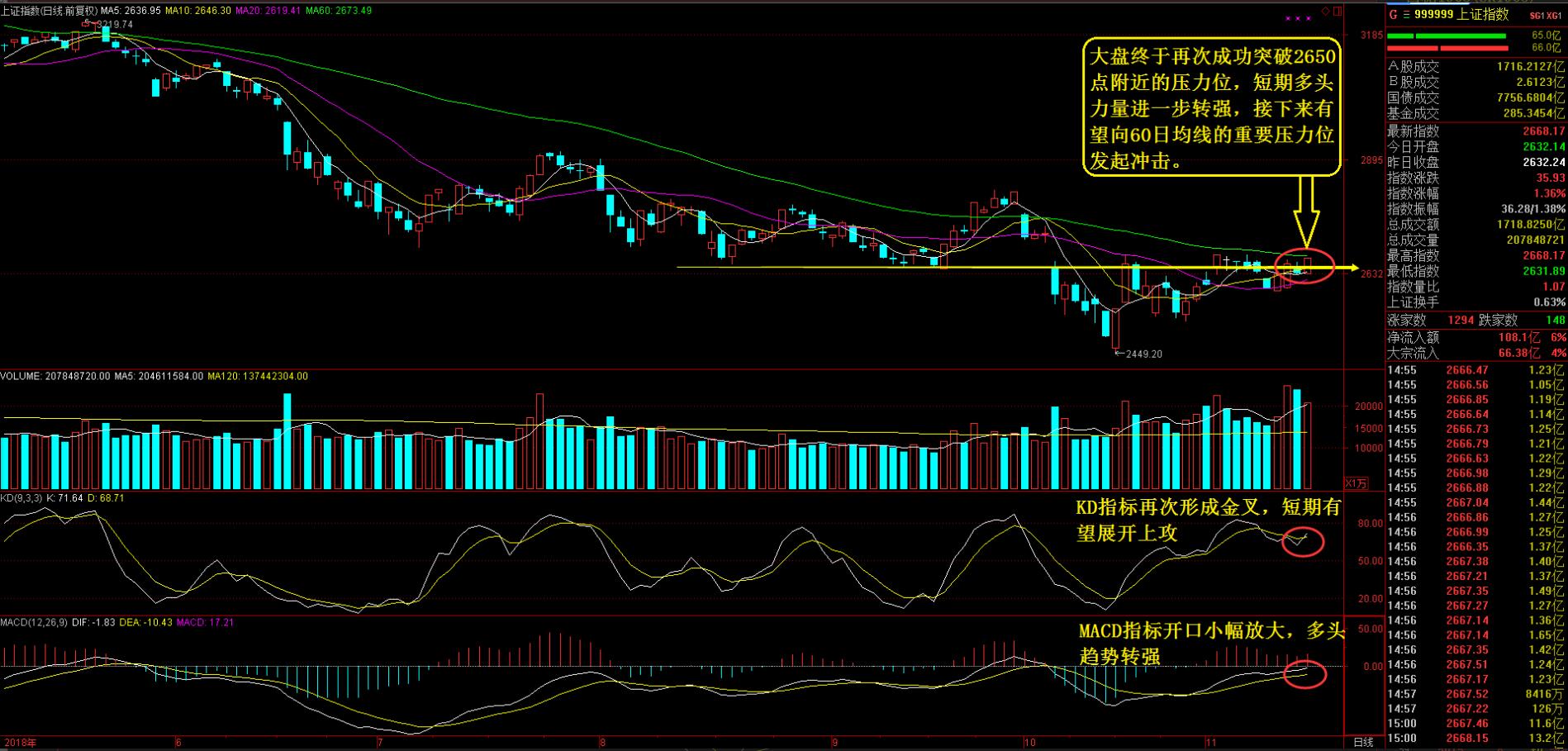Click the column layout icon beside the diamond
The width and height of the screenshot is (1568, 751).
coord(1339,11)
